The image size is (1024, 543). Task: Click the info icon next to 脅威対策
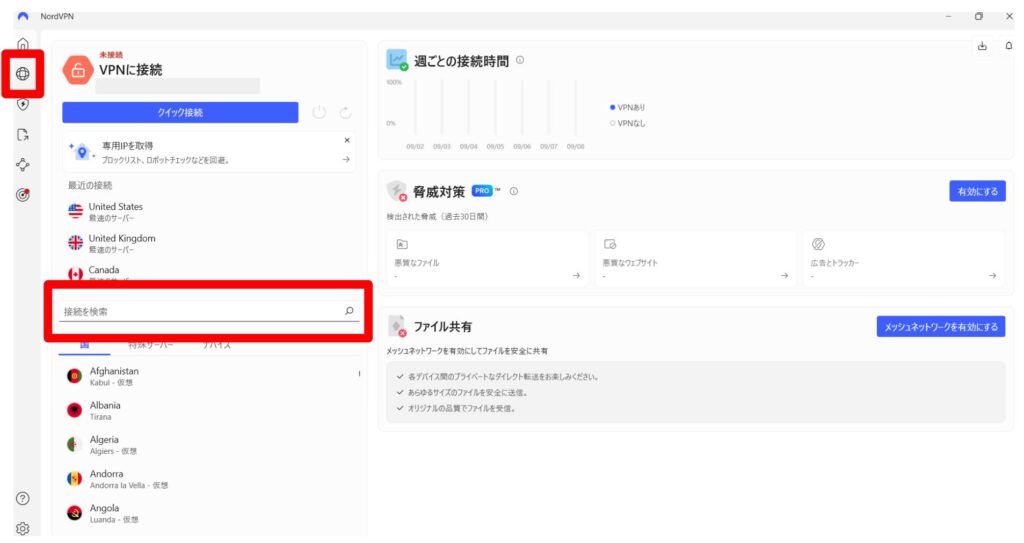point(514,191)
